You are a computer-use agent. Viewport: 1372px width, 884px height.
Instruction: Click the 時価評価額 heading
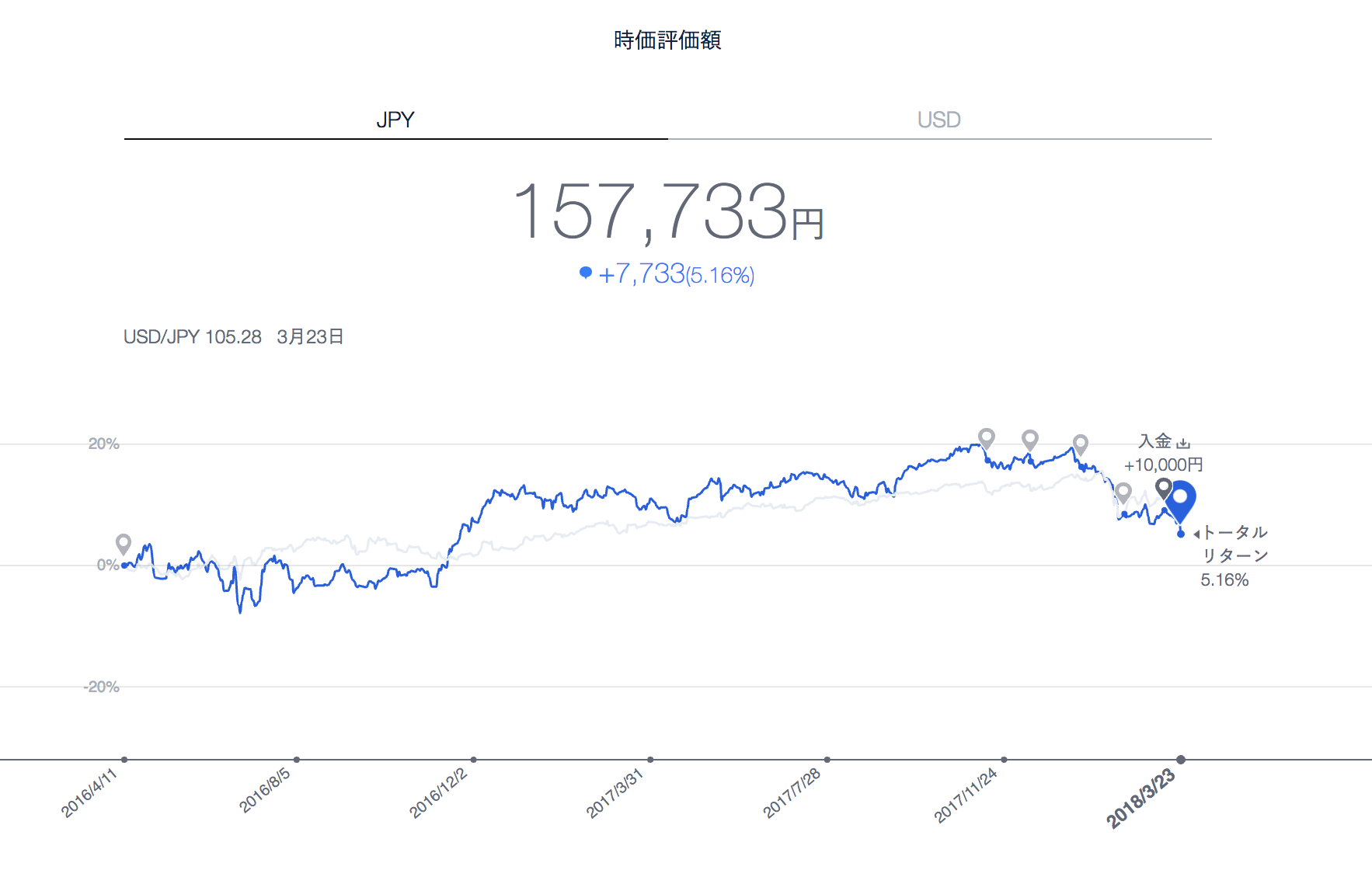[667, 40]
